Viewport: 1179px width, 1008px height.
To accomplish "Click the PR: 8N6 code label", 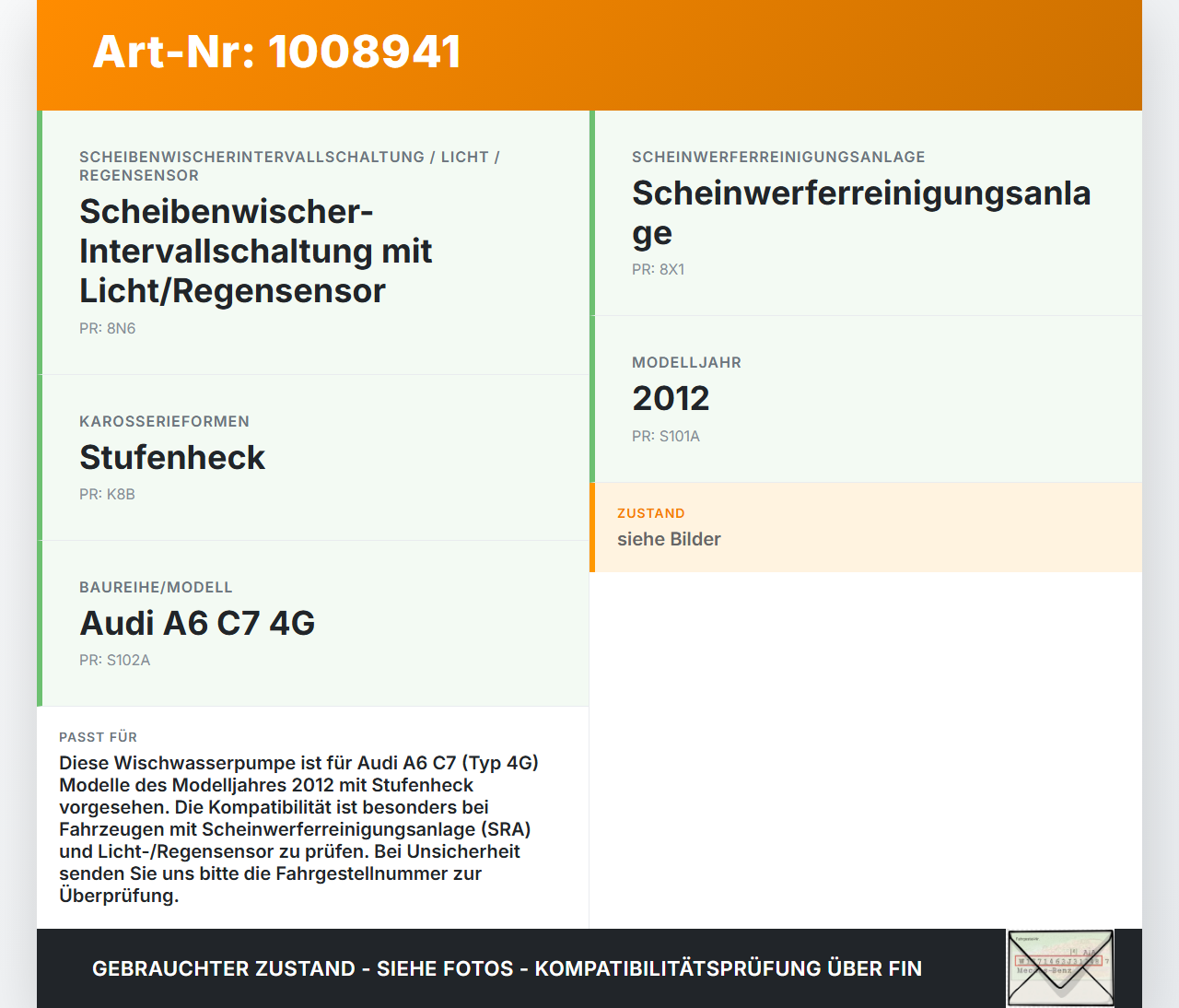I will click(107, 327).
